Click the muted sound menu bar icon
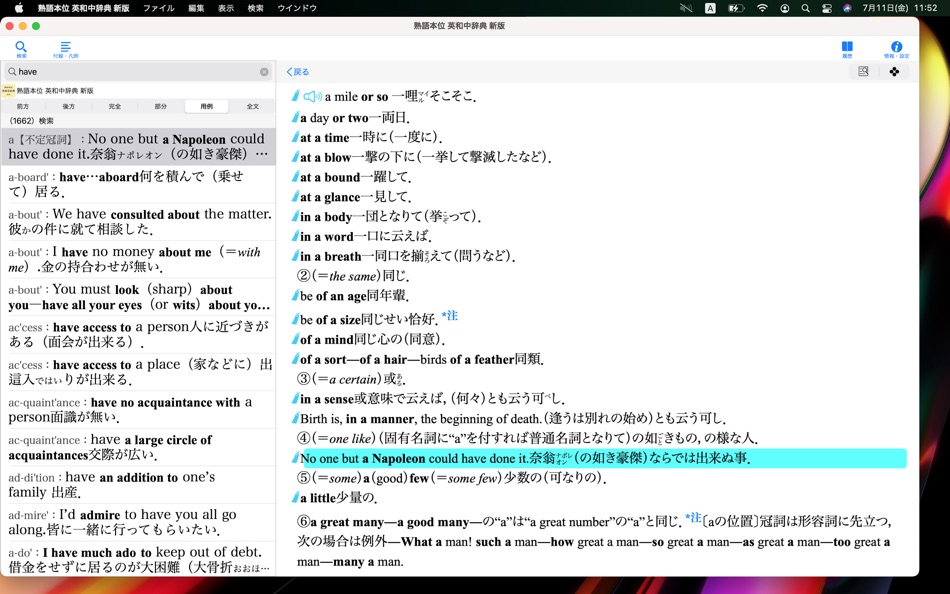This screenshot has height=594, width=950. coord(686,8)
